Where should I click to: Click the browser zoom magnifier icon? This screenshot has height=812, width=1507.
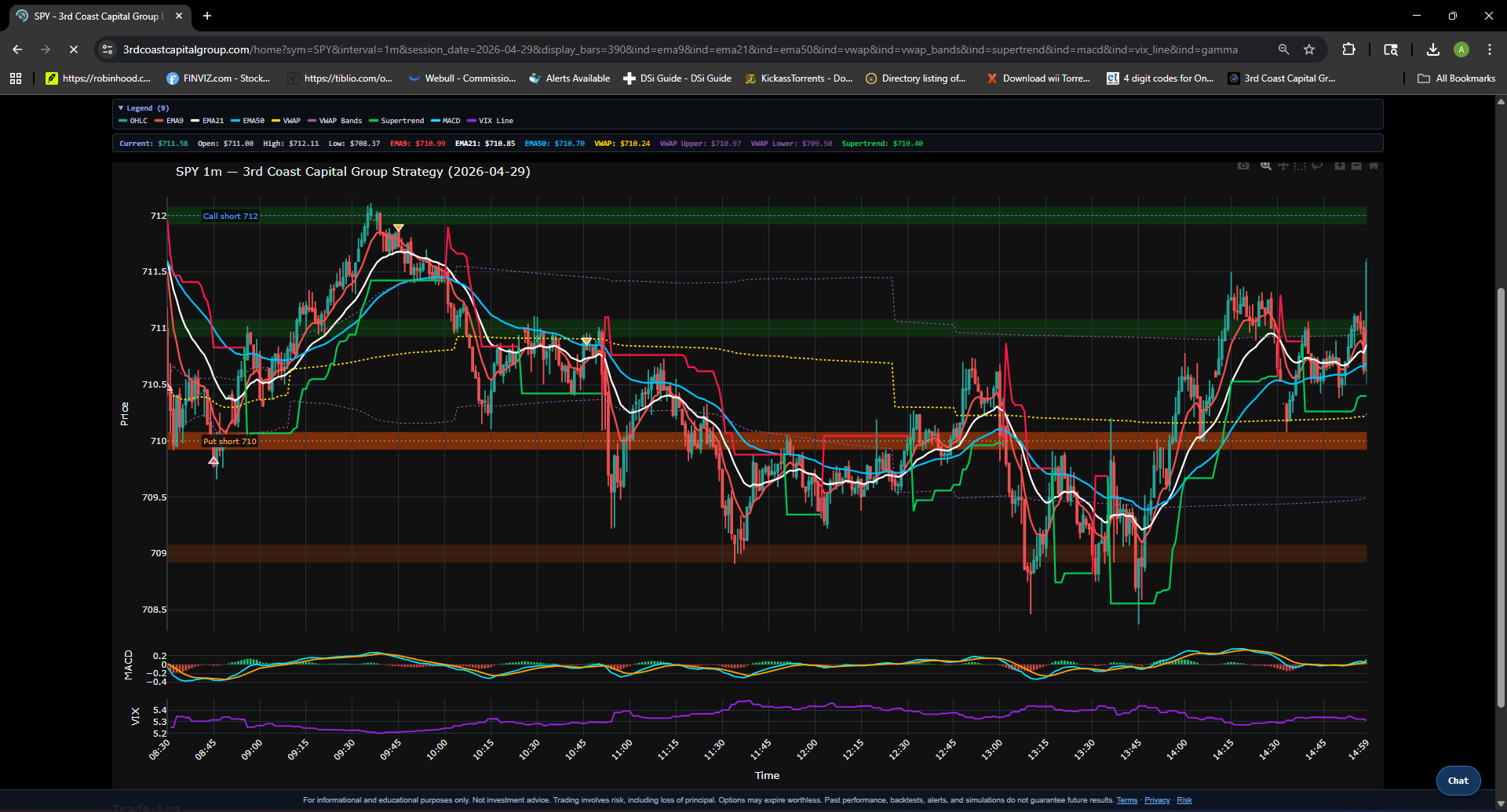point(1283,49)
